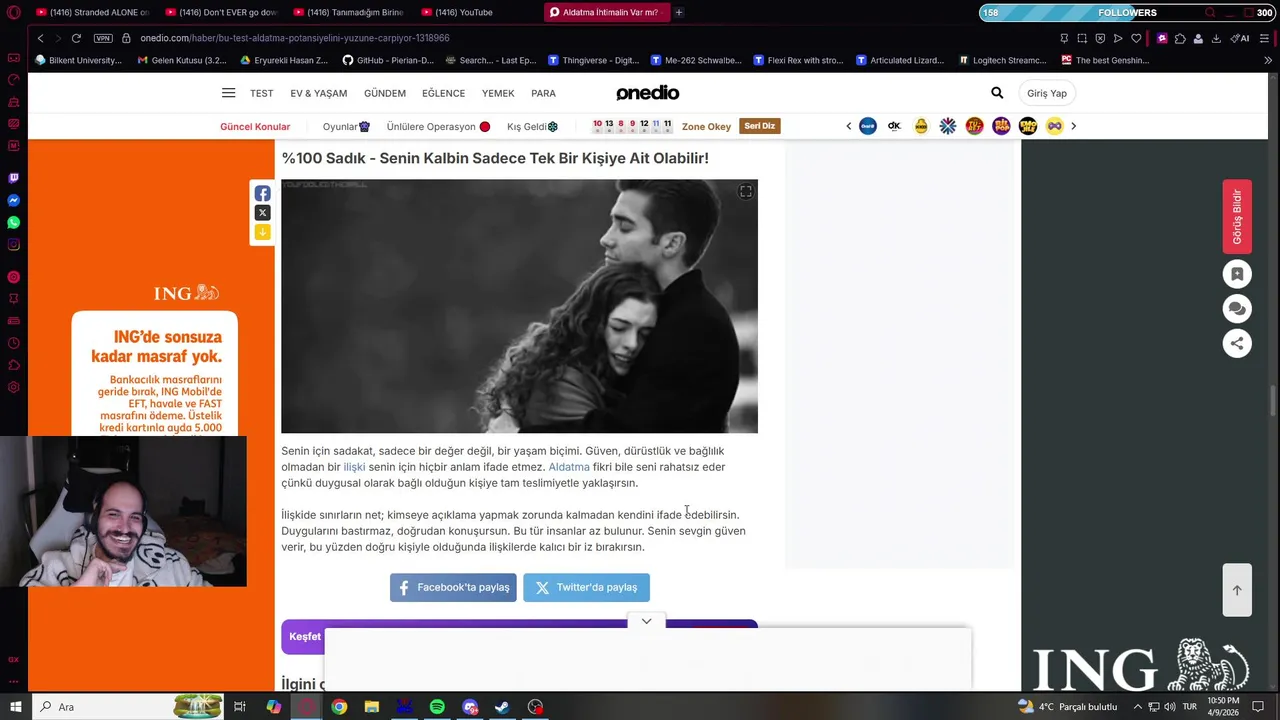Open the Zone Okey link
This screenshot has height=720, width=1280.
click(x=706, y=127)
